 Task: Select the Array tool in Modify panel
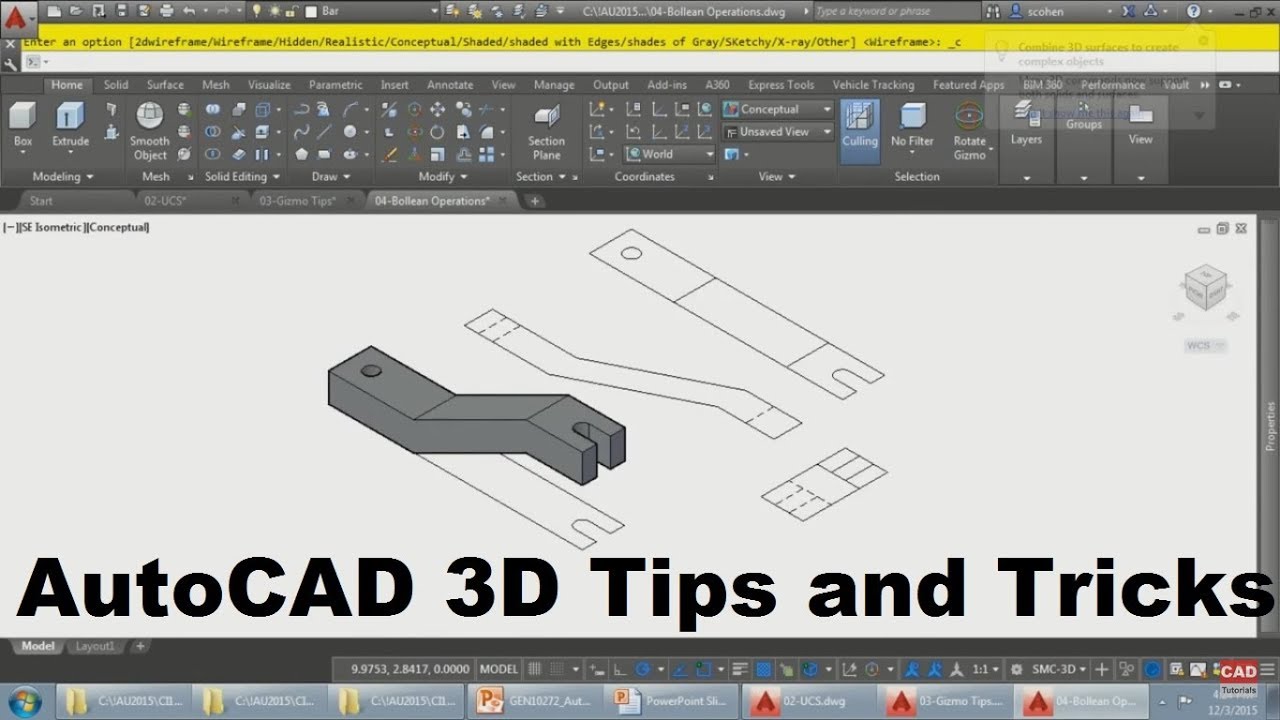click(486, 154)
